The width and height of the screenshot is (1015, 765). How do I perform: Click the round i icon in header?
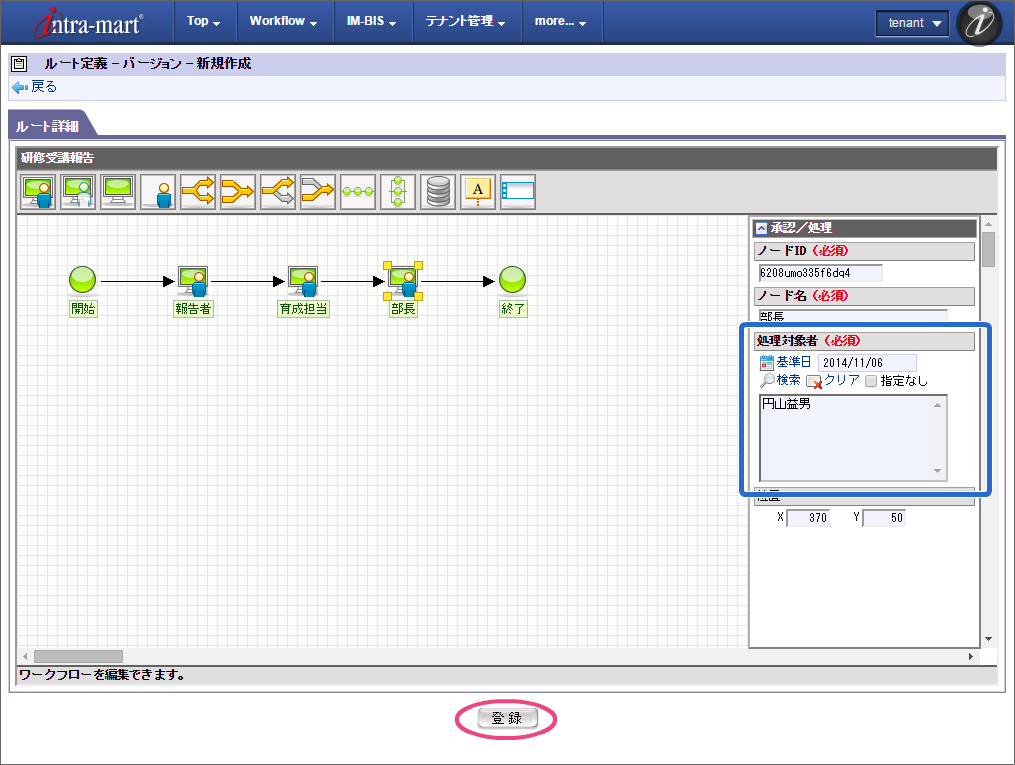979,23
